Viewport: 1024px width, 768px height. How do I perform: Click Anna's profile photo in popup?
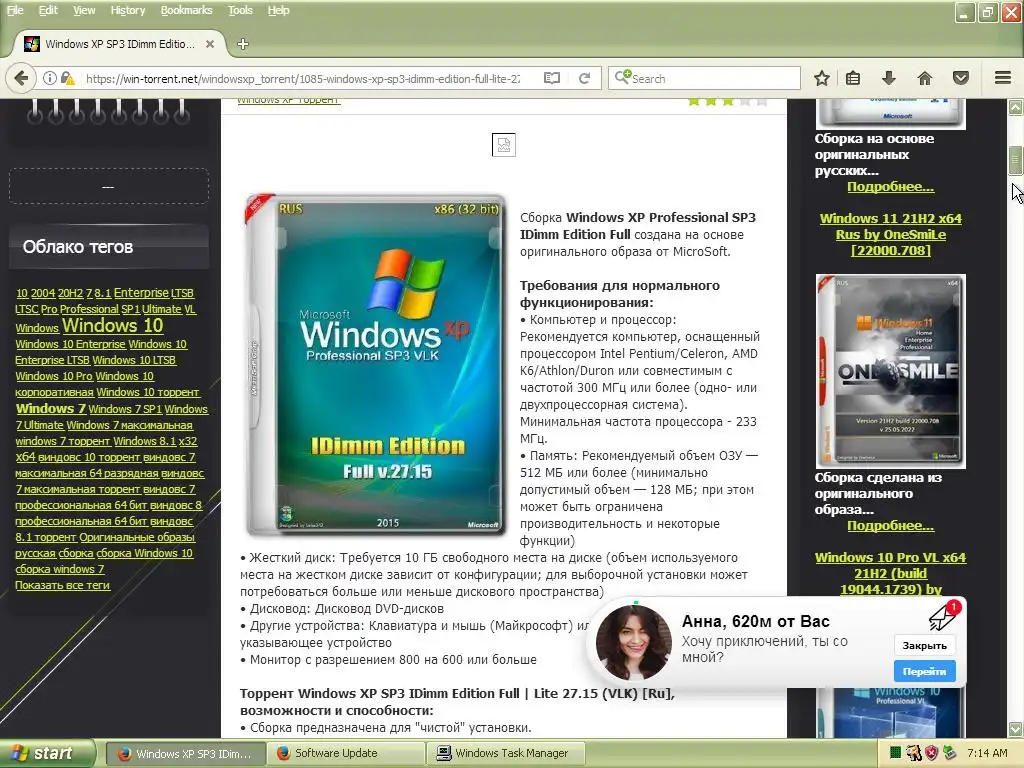coord(633,643)
